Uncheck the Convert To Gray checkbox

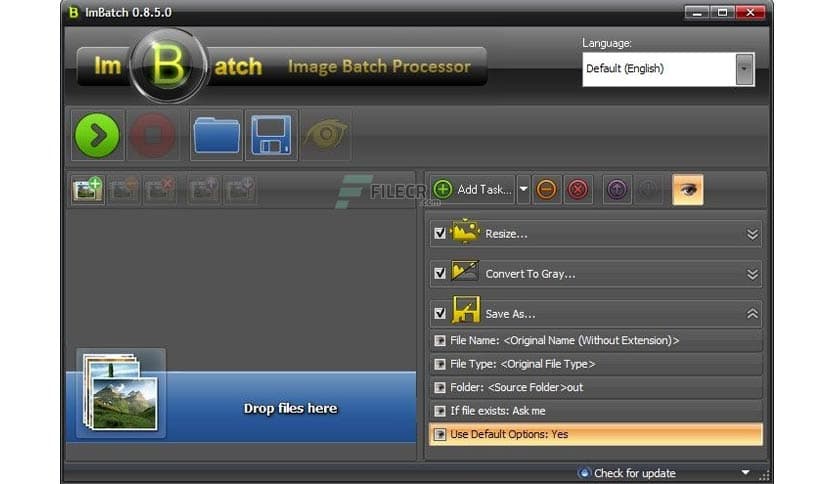440,273
